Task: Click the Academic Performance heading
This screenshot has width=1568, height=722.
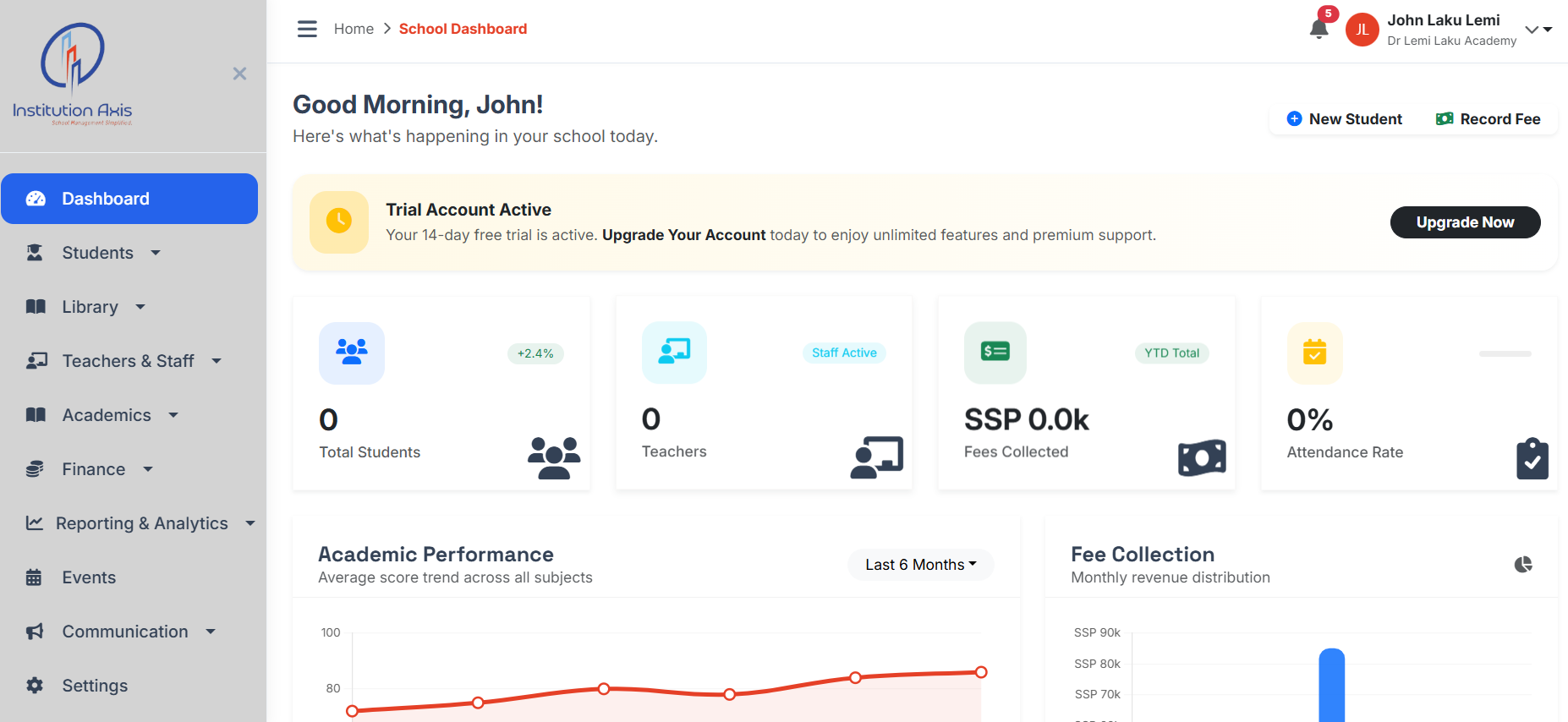Action: pos(436,555)
